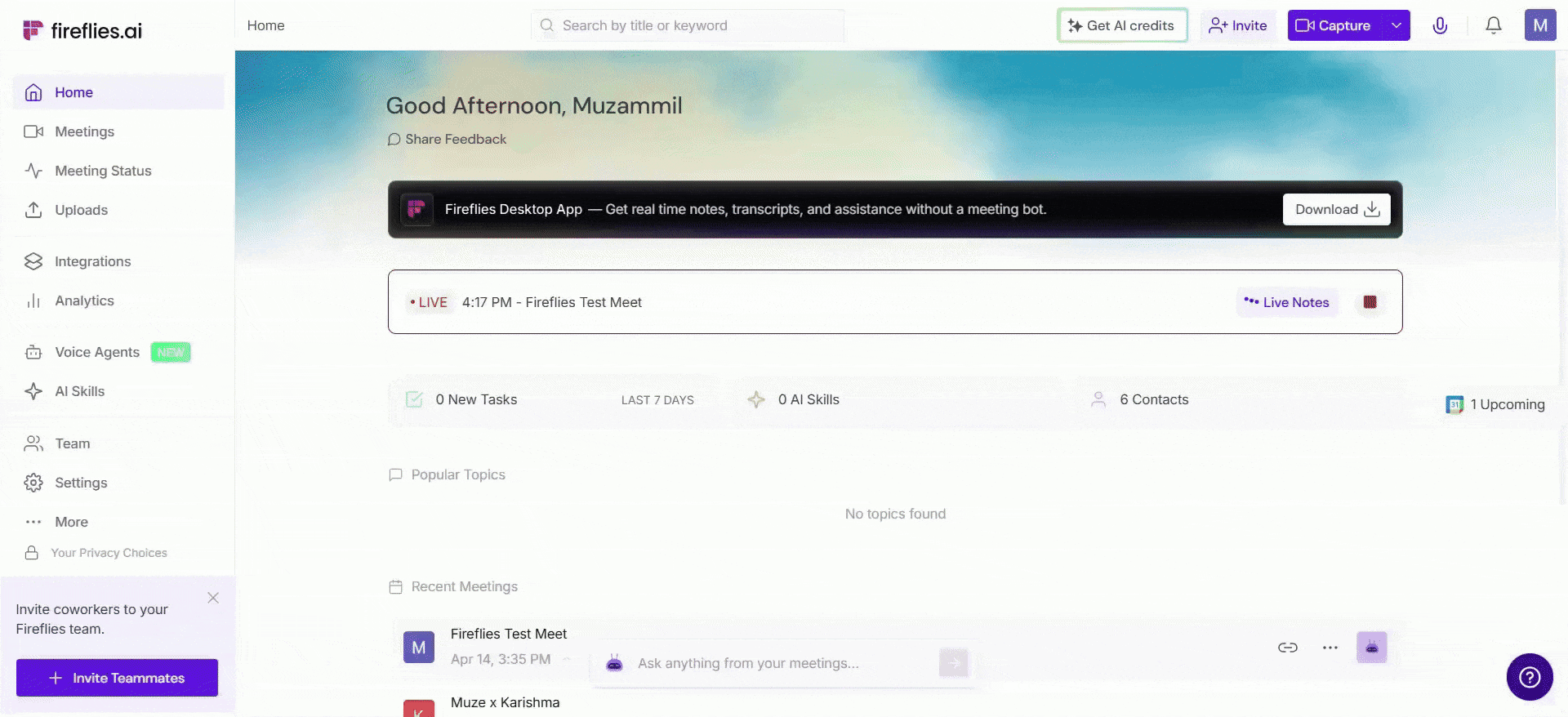Viewport: 1568px width, 717px height.
Task: Open Live Notes for current meeting
Action: pos(1286,302)
